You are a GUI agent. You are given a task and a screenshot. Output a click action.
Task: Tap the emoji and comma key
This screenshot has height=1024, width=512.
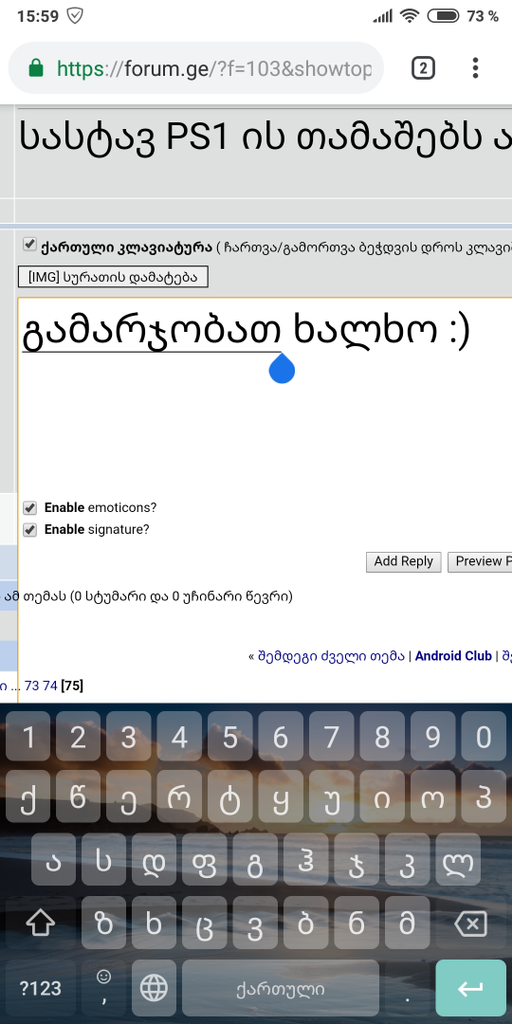tap(104, 987)
